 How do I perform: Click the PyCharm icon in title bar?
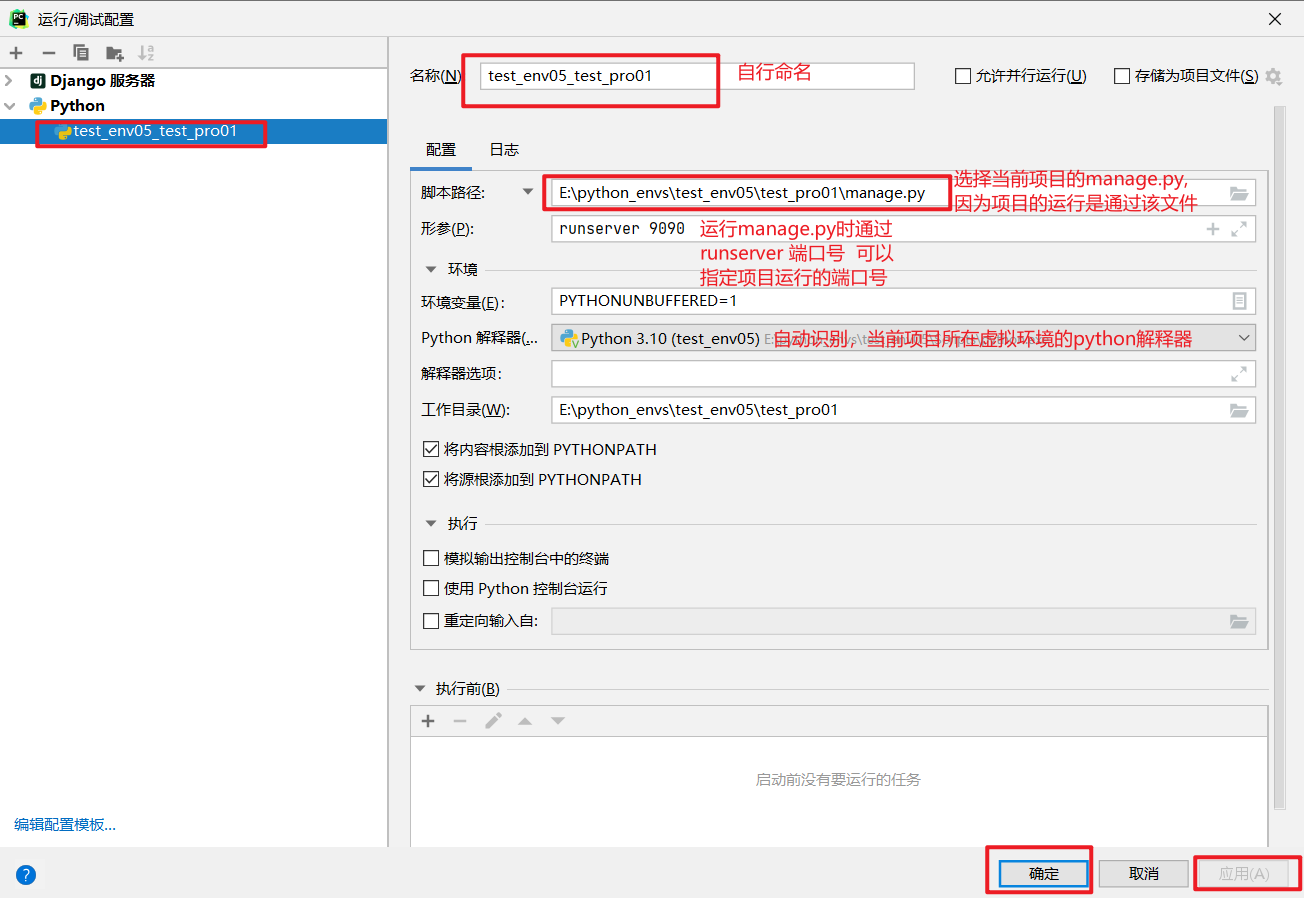coord(19,19)
